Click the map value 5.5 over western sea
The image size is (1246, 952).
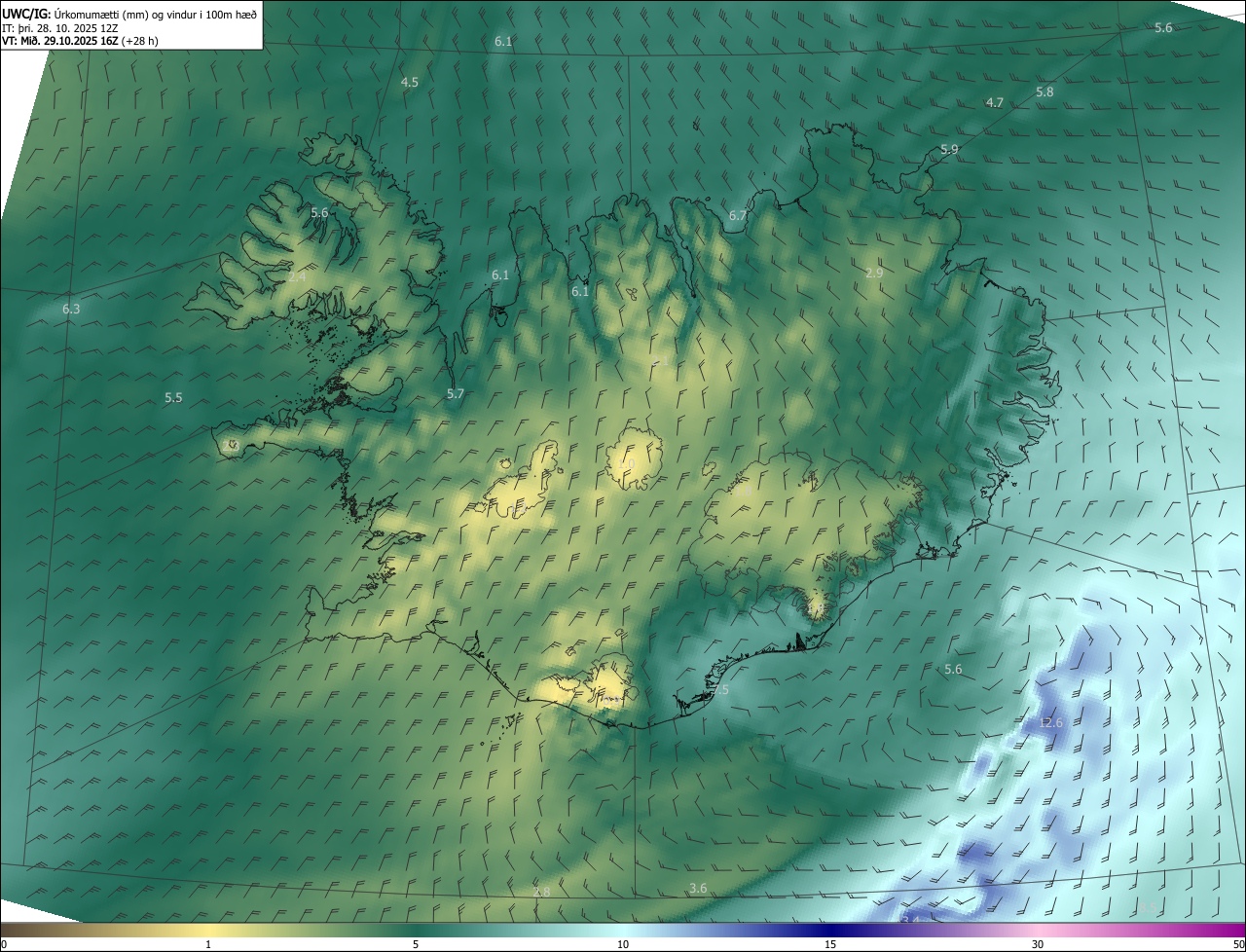[x=173, y=397]
